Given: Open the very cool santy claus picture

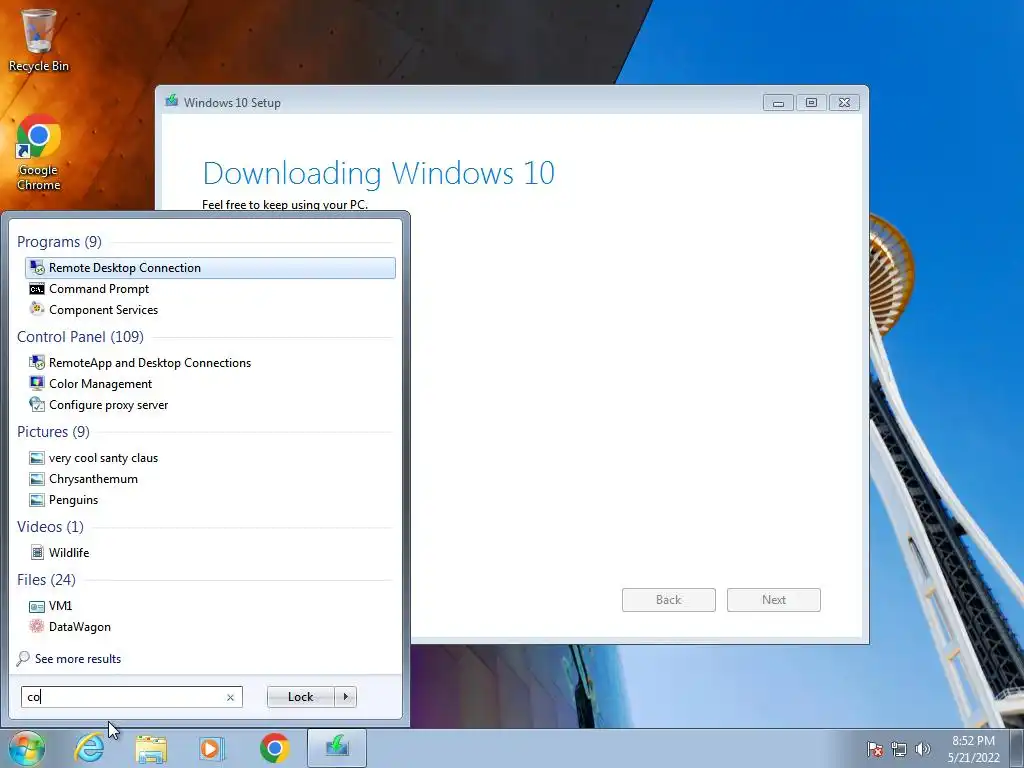Looking at the screenshot, I should click(210, 458).
